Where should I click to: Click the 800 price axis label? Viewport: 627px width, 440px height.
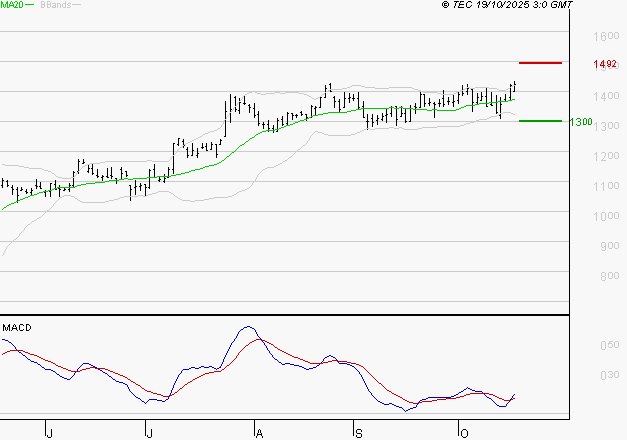pyautogui.click(x=610, y=276)
